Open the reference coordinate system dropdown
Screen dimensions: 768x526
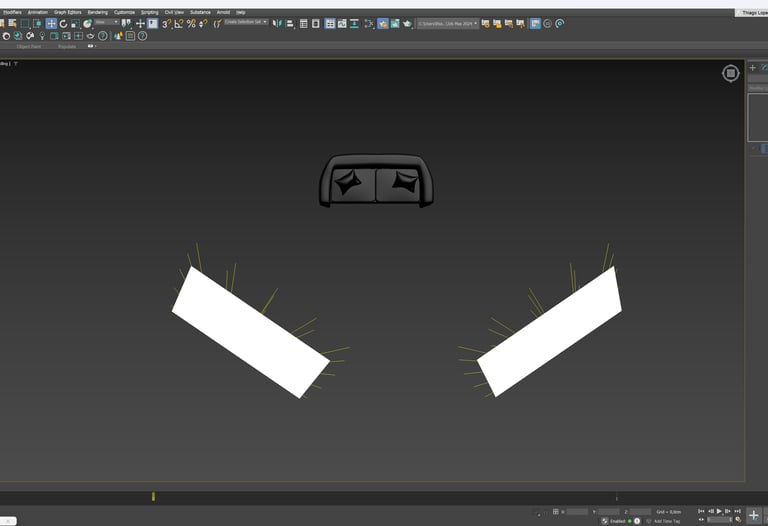pos(107,22)
